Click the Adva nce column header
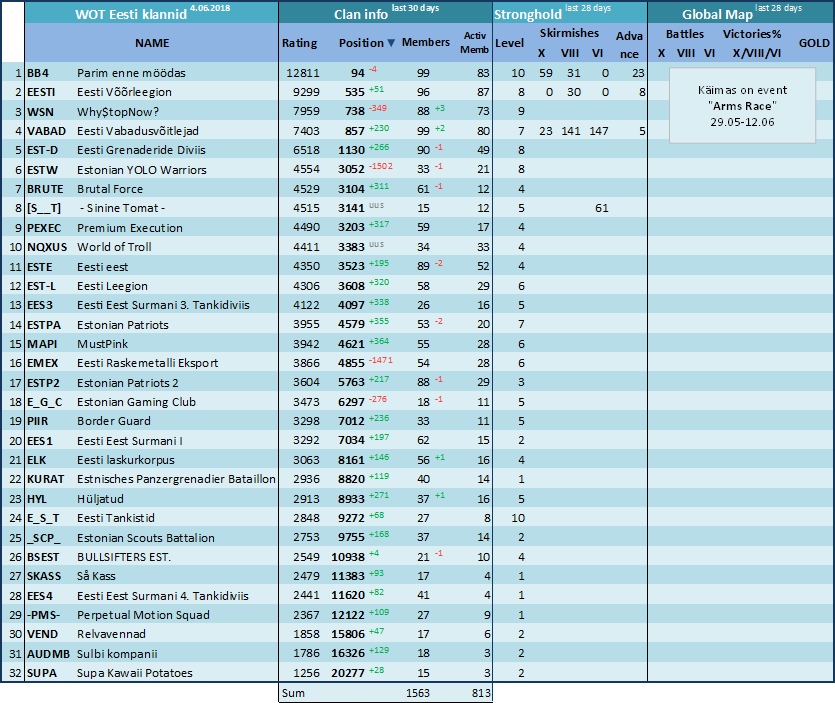 (629, 45)
